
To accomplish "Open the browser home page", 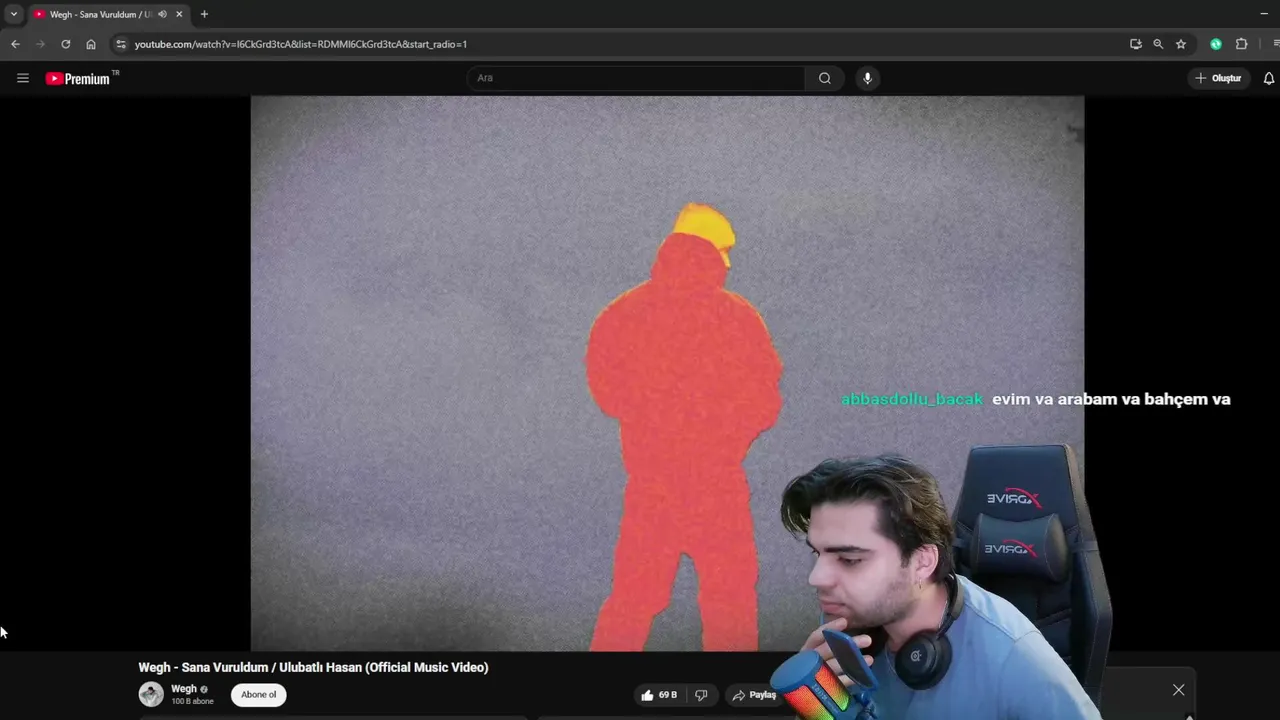I will tap(91, 44).
